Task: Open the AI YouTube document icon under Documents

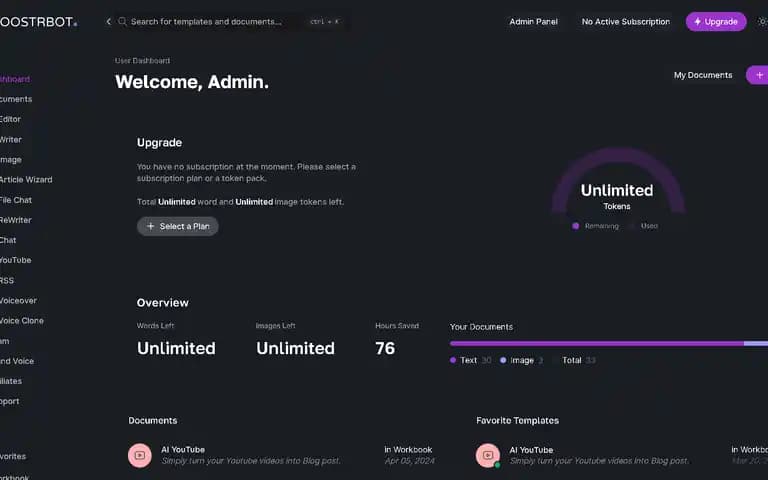Action: click(x=140, y=455)
